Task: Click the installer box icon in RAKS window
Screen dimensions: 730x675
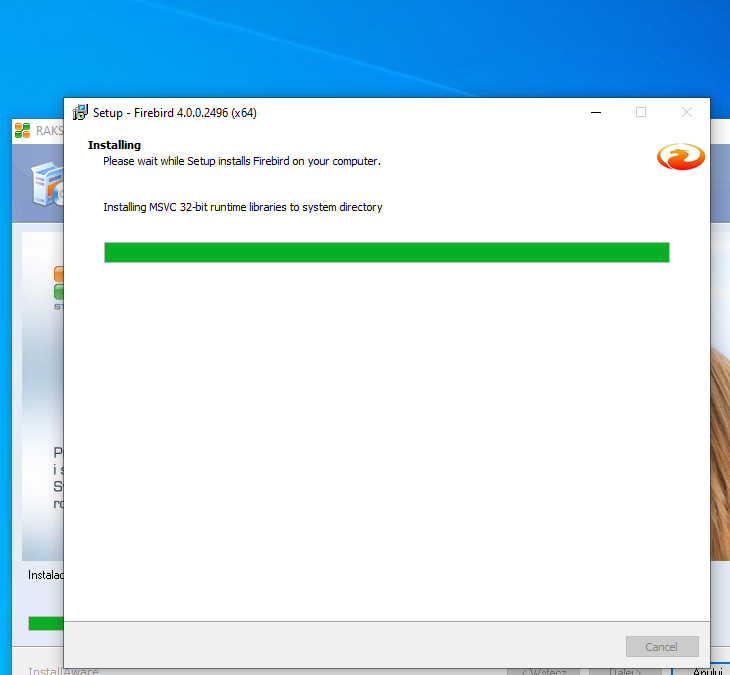Action: (x=47, y=184)
